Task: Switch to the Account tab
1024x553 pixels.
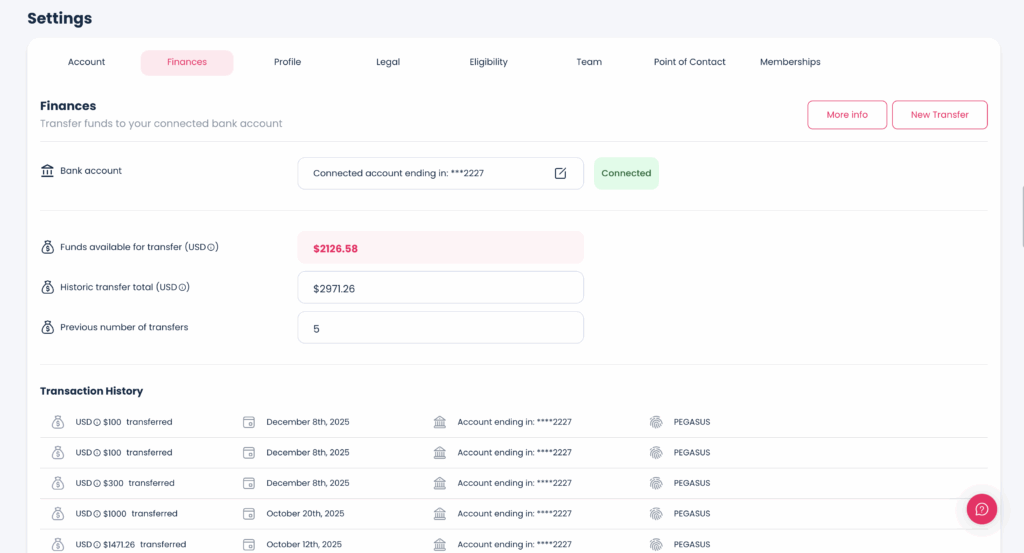Action: (x=86, y=62)
